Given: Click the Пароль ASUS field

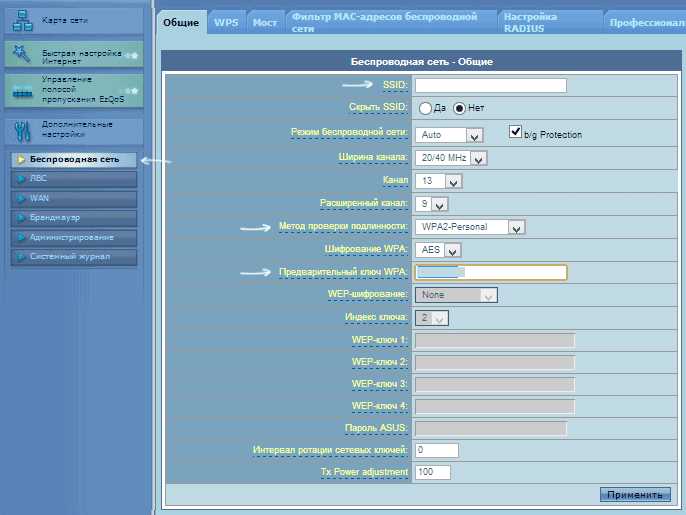Looking at the screenshot, I should [x=491, y=428].
